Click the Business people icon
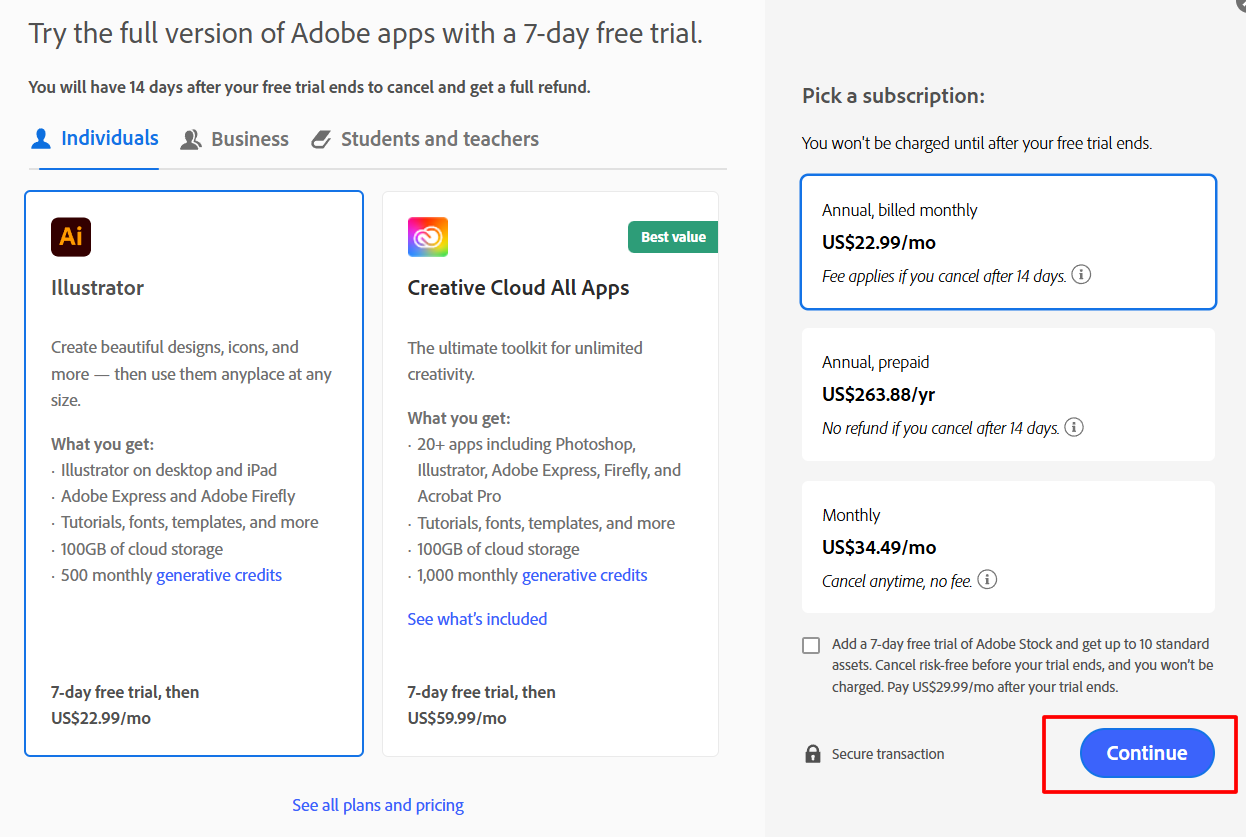The width and height of the screenshot is (1246, 837). [x=191, y=140]
